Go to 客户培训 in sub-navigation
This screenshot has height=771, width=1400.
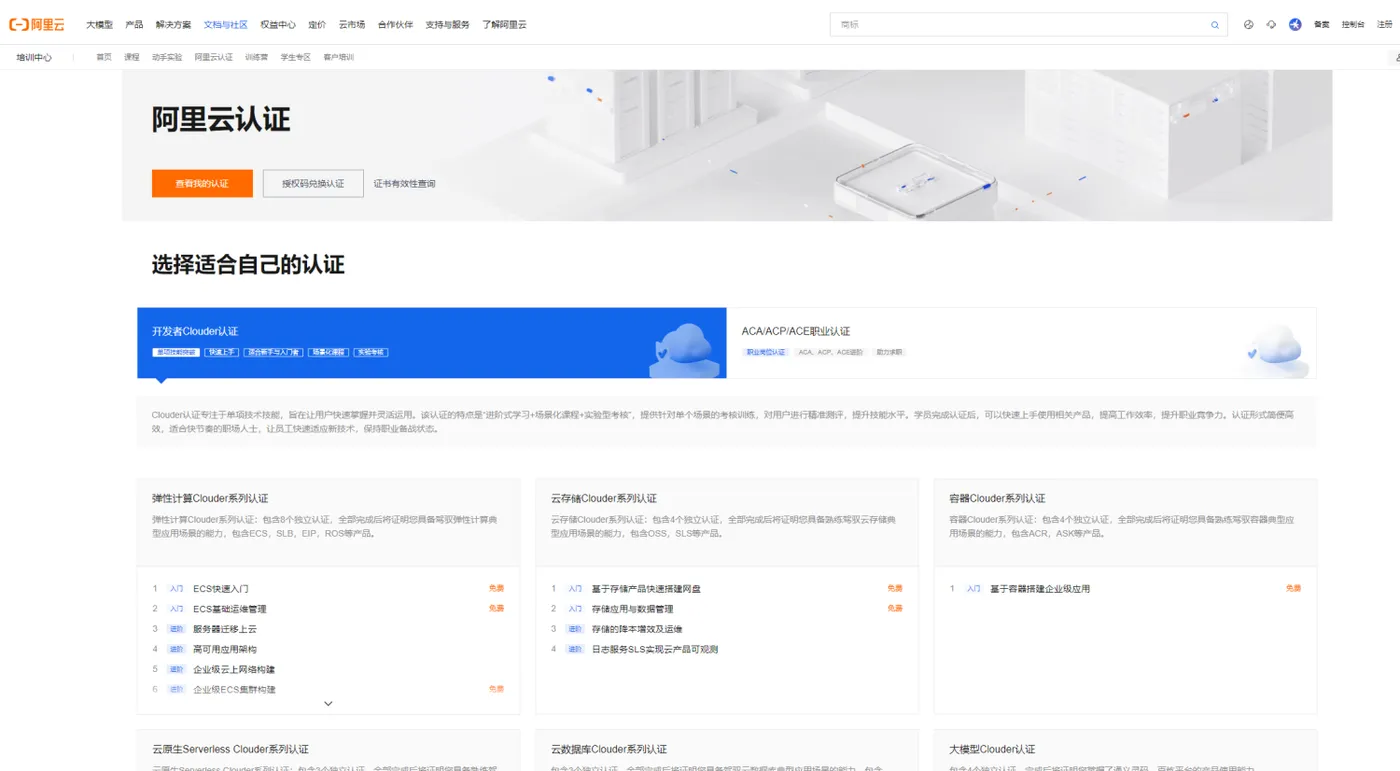338,58
